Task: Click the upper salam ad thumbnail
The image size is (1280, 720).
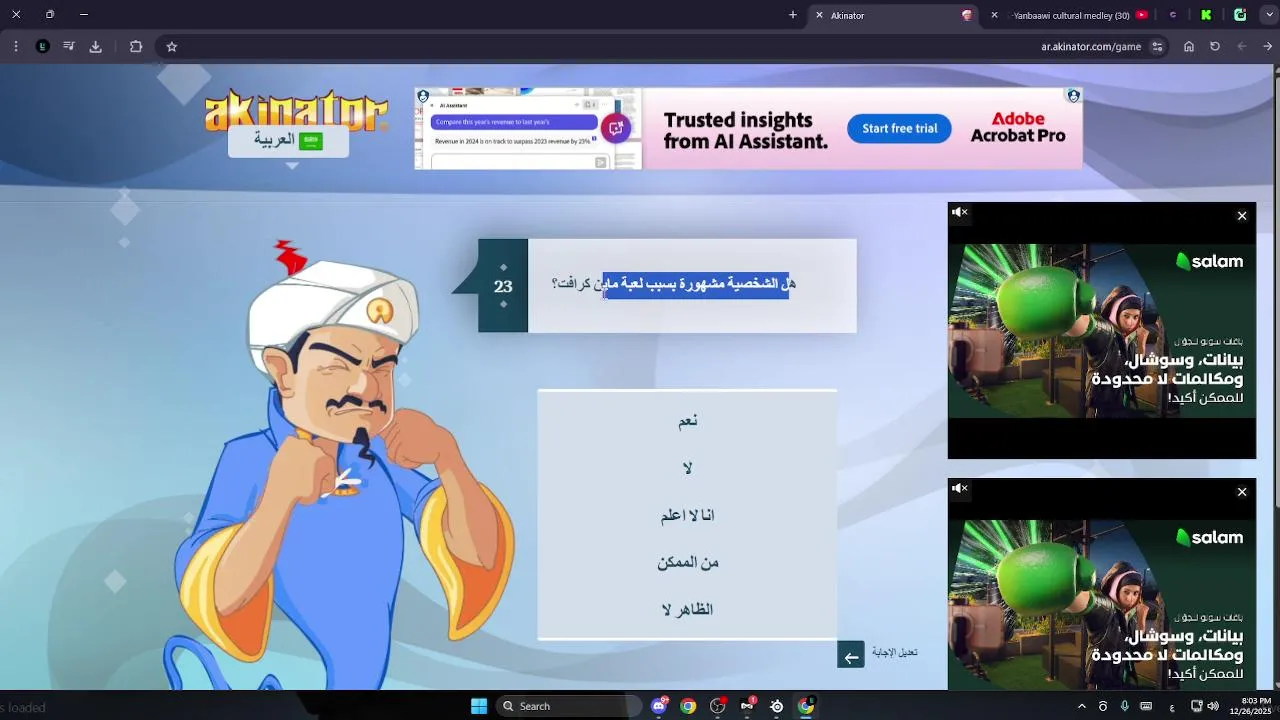Action: (1102, 331)
